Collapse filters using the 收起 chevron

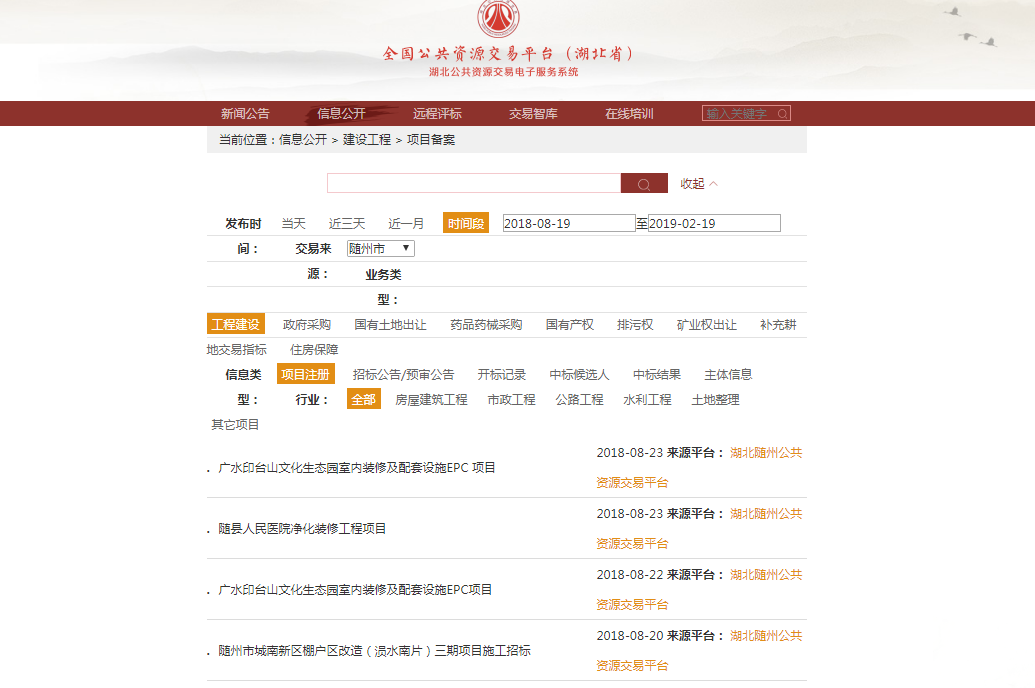(x=699, y=184)
